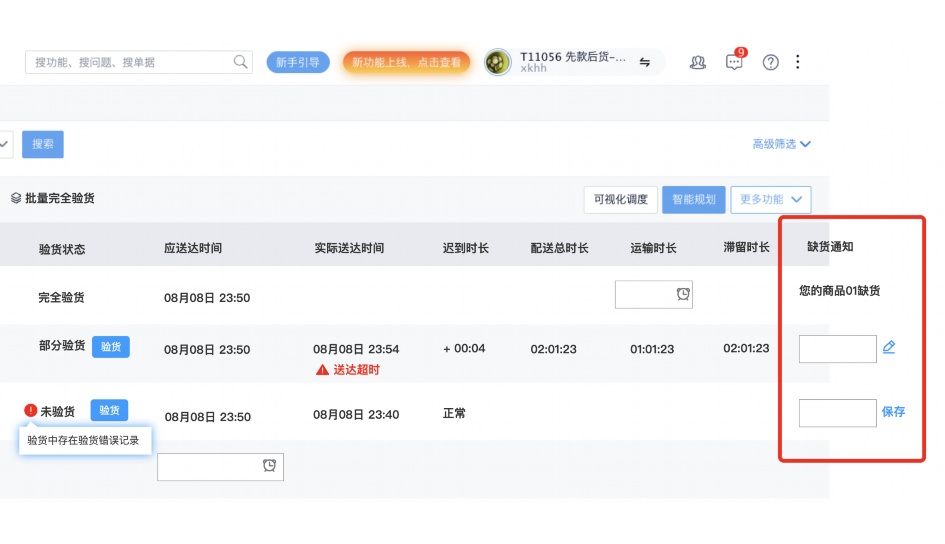
Task: Click the 智能规划 button
Action: 694,199
